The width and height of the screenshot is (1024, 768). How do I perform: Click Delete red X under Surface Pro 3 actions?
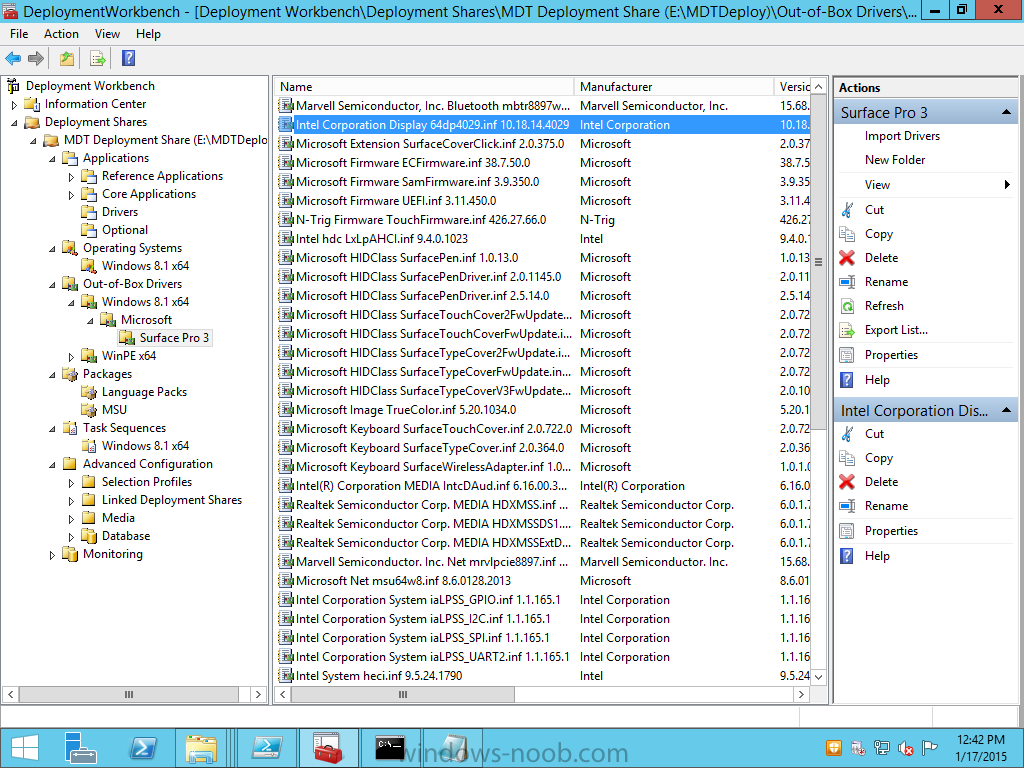(x=847, y=258)
